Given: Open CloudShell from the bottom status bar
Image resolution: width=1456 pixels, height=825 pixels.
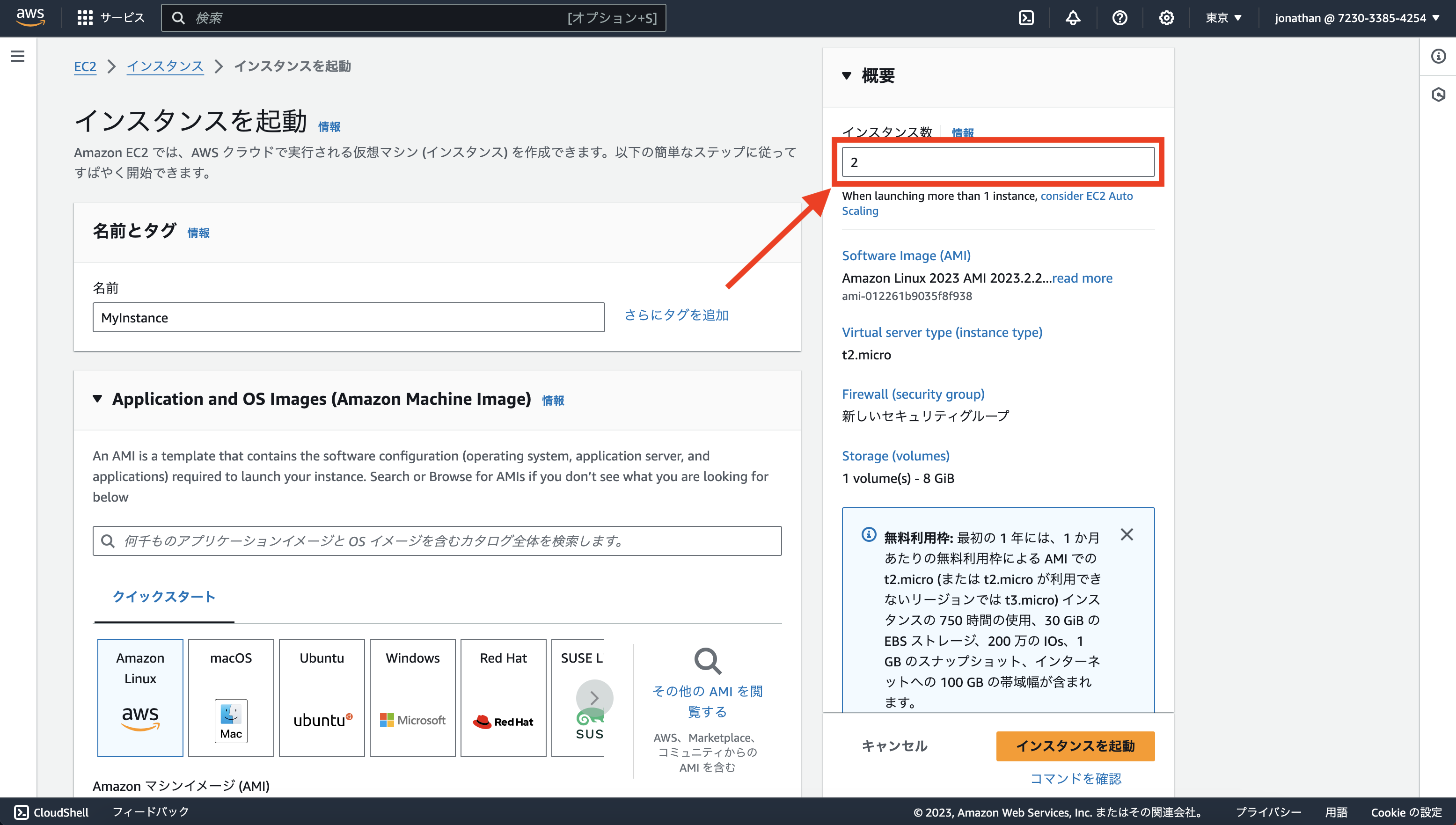Looking at the screenshot, I should [51, 812].
